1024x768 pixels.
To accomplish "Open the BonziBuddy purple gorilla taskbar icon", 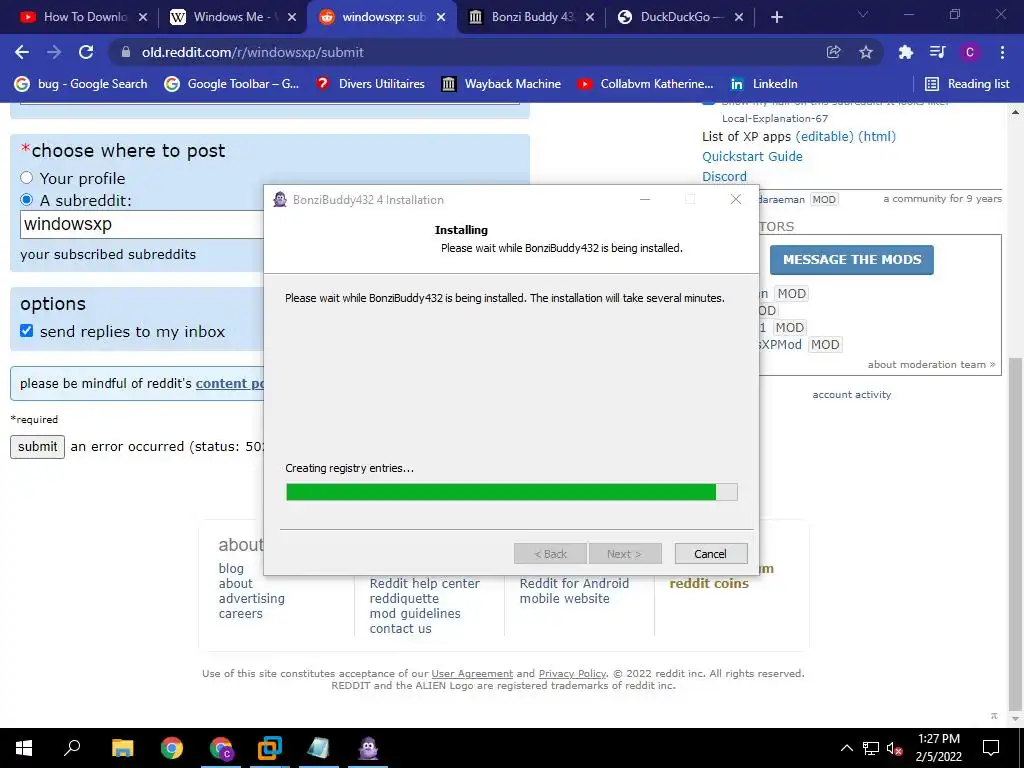I will [368, 748].
